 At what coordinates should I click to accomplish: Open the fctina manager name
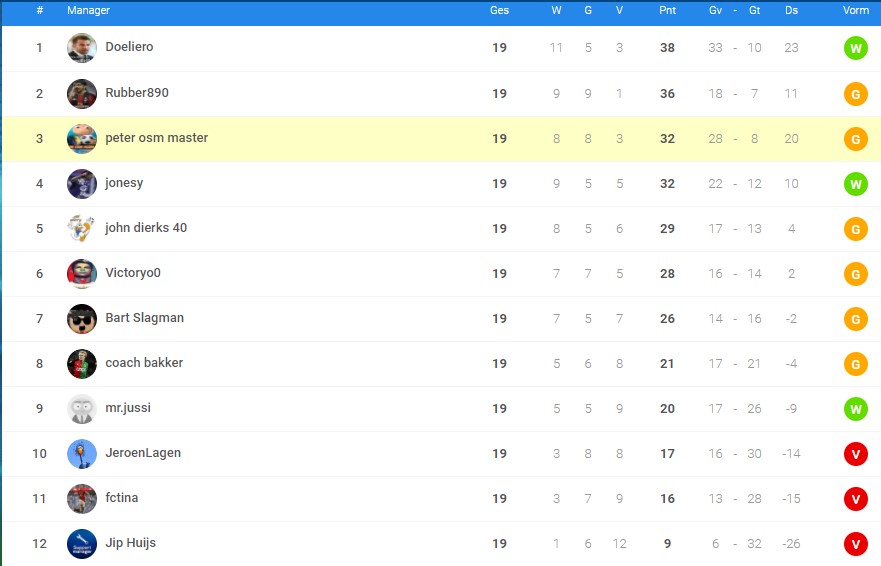[x=121, y=497]
